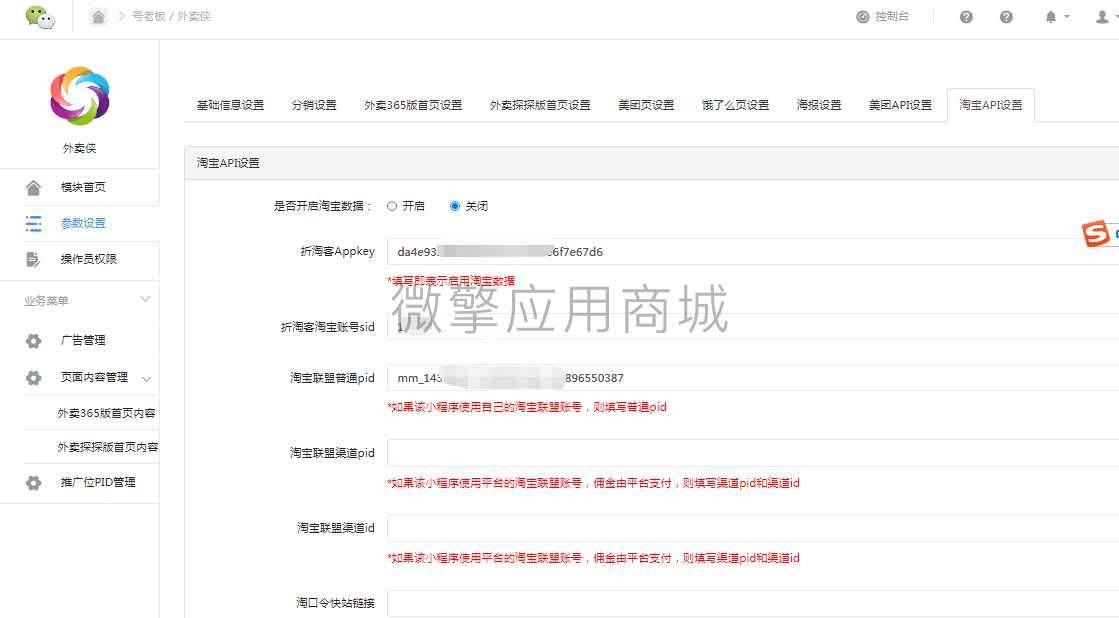The height and width of the screenshot is (618, 1119).
Task: Click the 广告管理 gear icon
Action: [x=34, y=340]
